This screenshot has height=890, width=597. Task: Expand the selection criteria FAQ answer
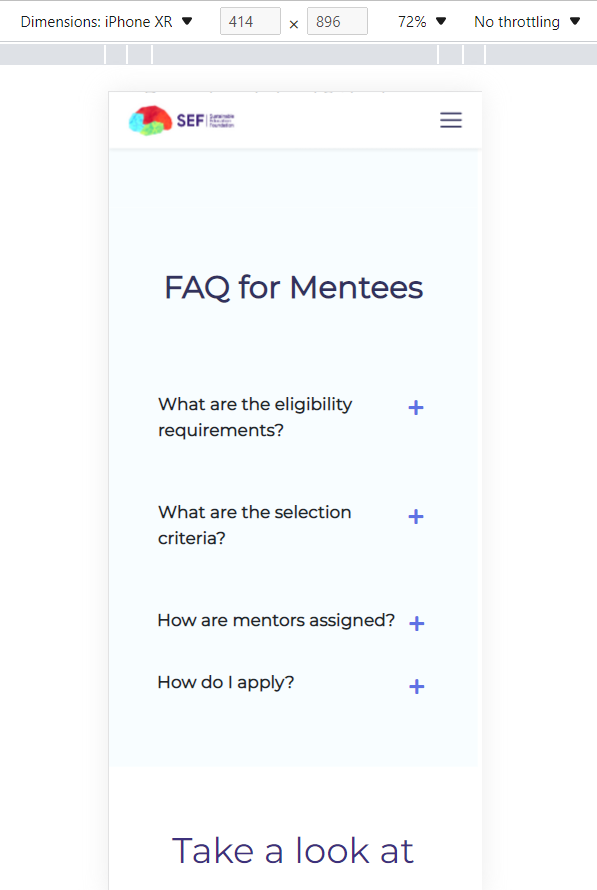(254, 525)
